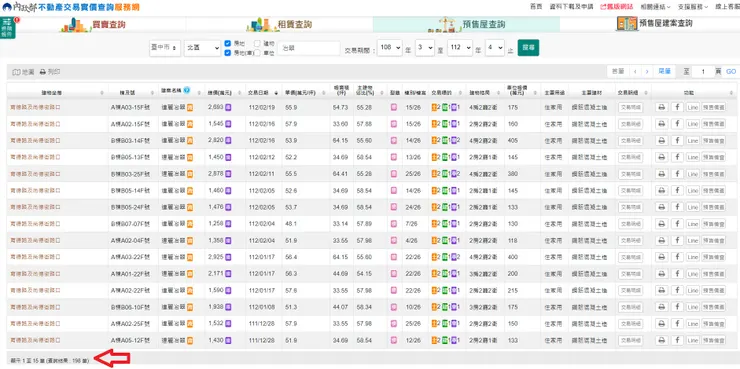Click the orange project icon in the B05-24F row

pyautogui.click(x=190, y=207)
